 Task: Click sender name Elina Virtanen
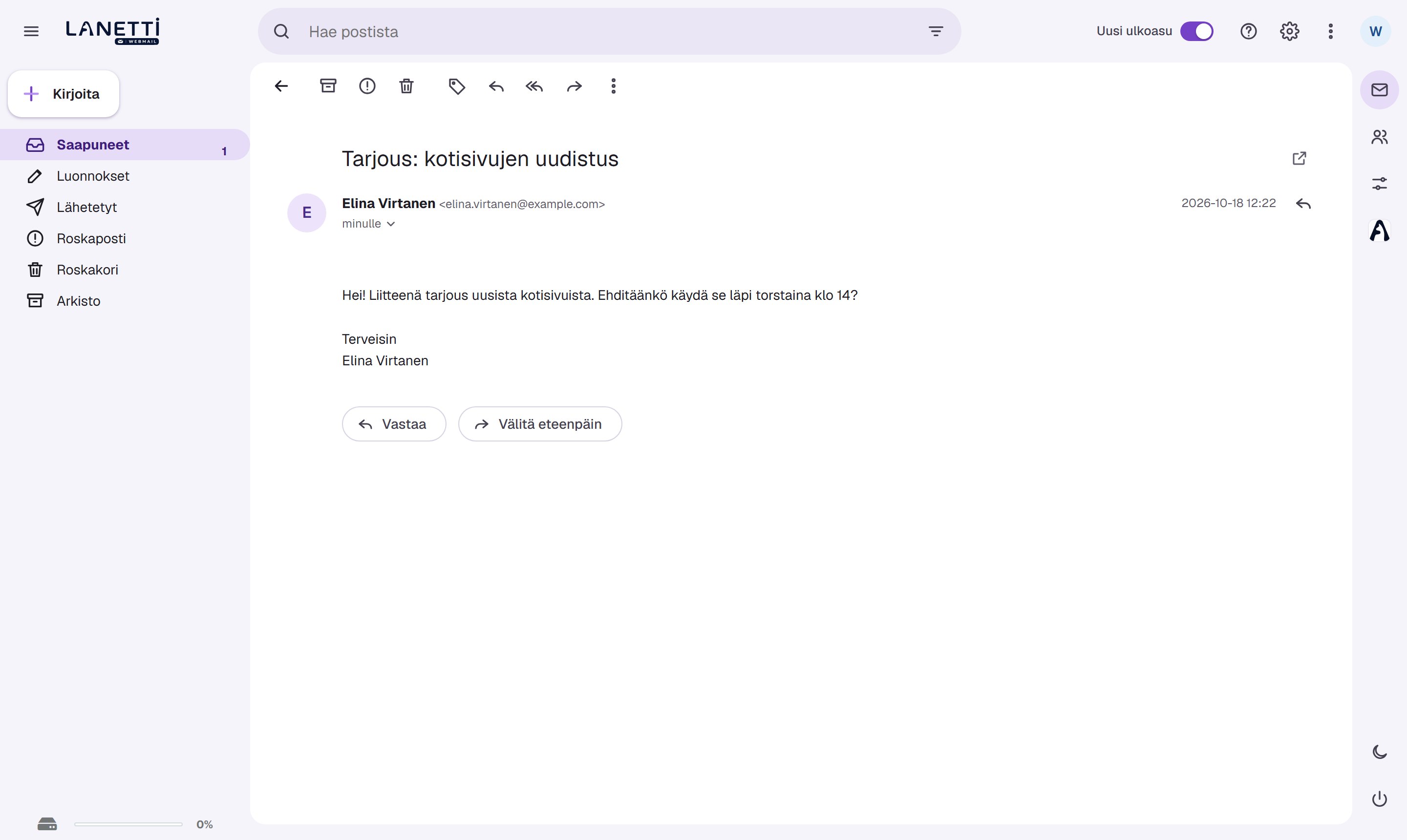388,203
